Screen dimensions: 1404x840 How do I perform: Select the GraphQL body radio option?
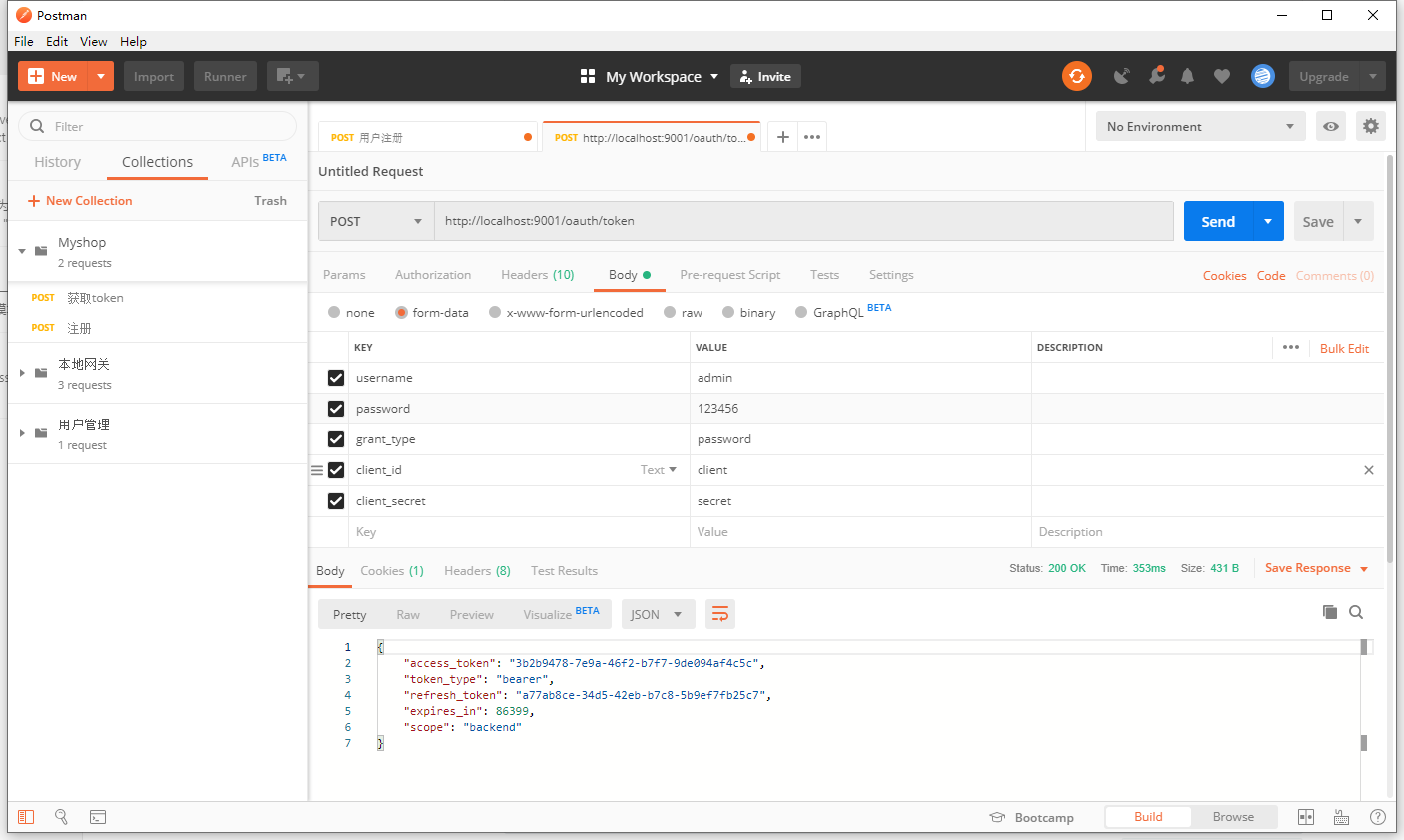[801, 313]
